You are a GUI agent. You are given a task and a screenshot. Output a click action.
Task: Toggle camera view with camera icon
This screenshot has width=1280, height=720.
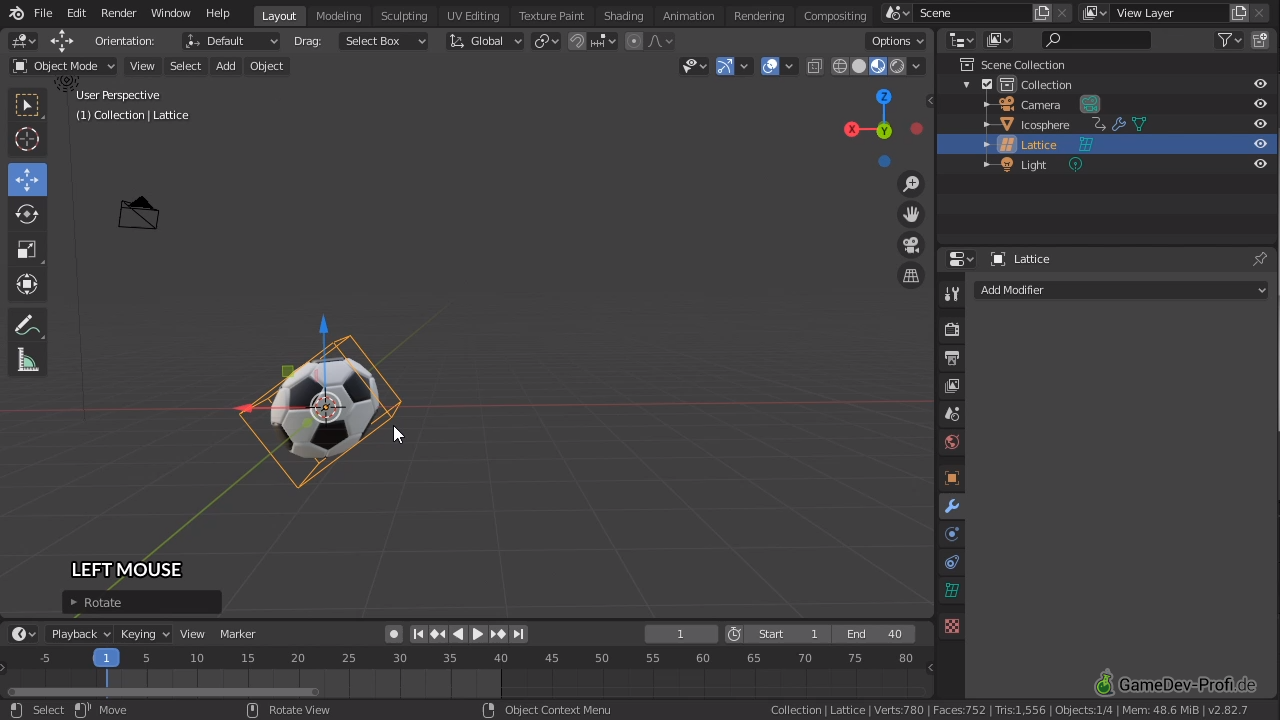(x=911, y=245)
